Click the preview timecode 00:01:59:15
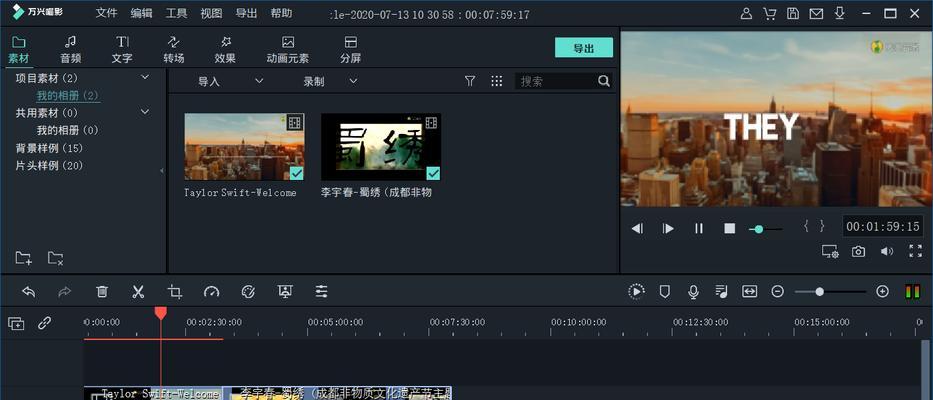 883,227
